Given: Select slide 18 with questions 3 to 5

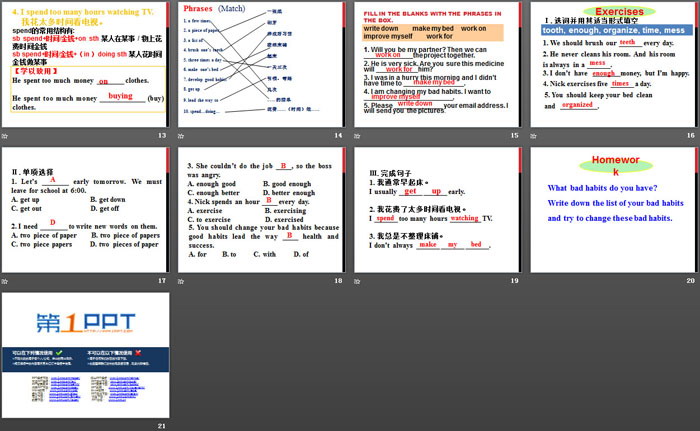Looking at the screenshot, I should coord(261,210).
